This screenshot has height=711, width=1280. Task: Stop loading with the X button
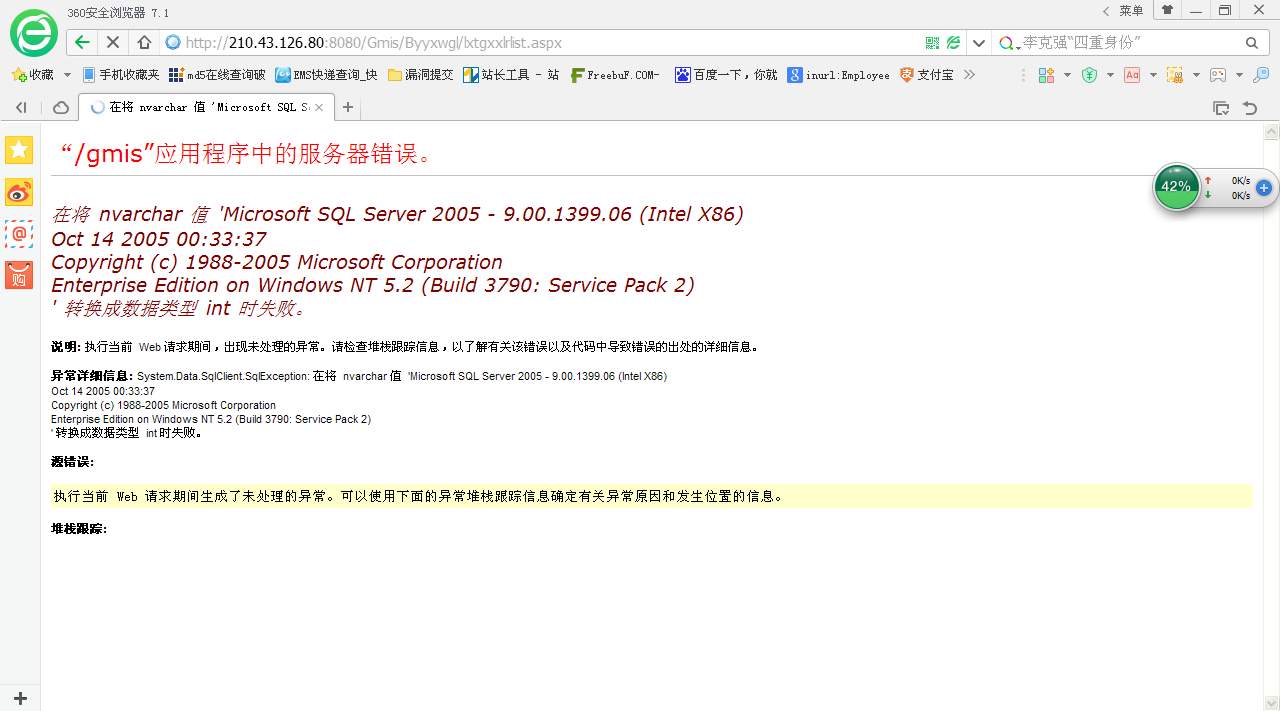(x=113, y=43)
